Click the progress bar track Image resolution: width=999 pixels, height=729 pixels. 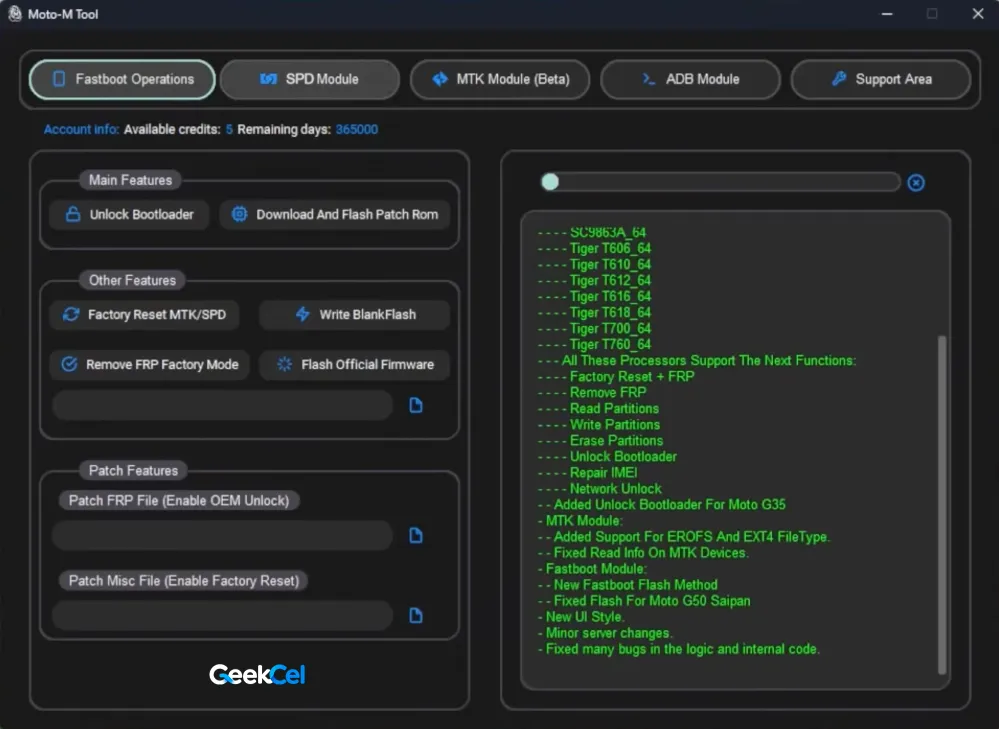click(x=721, y=182)
